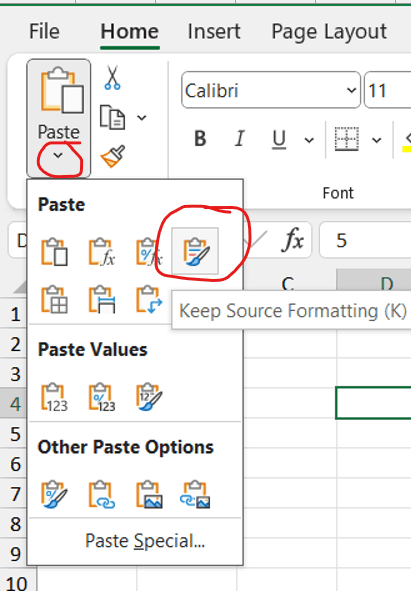Open the Insert tab

pyautogui.click(x=214, y=31)
